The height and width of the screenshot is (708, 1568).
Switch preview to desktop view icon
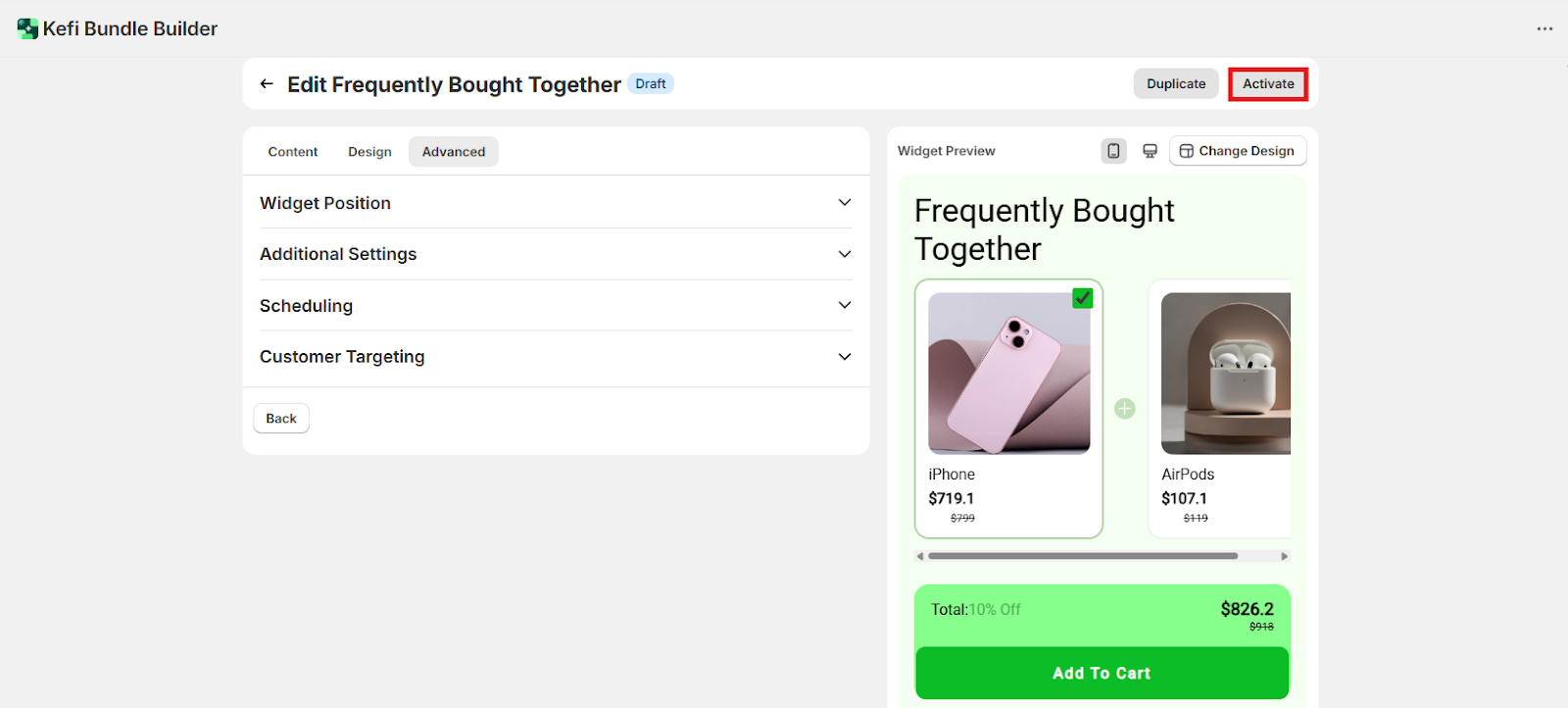click(x=1150, y=151)
